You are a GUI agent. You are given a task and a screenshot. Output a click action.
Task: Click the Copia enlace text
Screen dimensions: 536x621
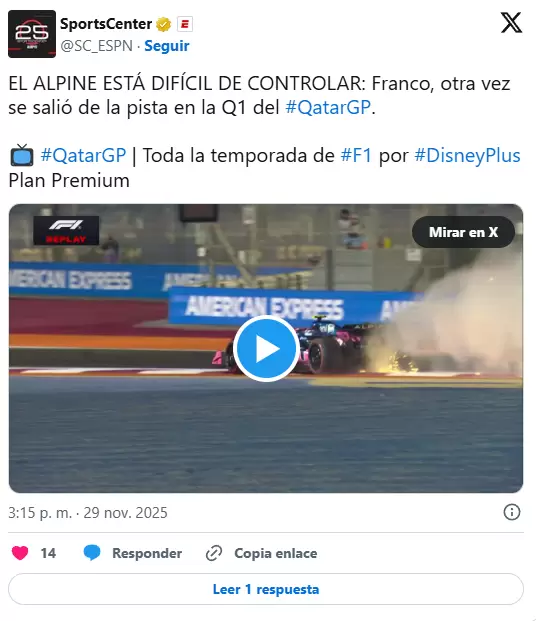[x=276, y=553]
